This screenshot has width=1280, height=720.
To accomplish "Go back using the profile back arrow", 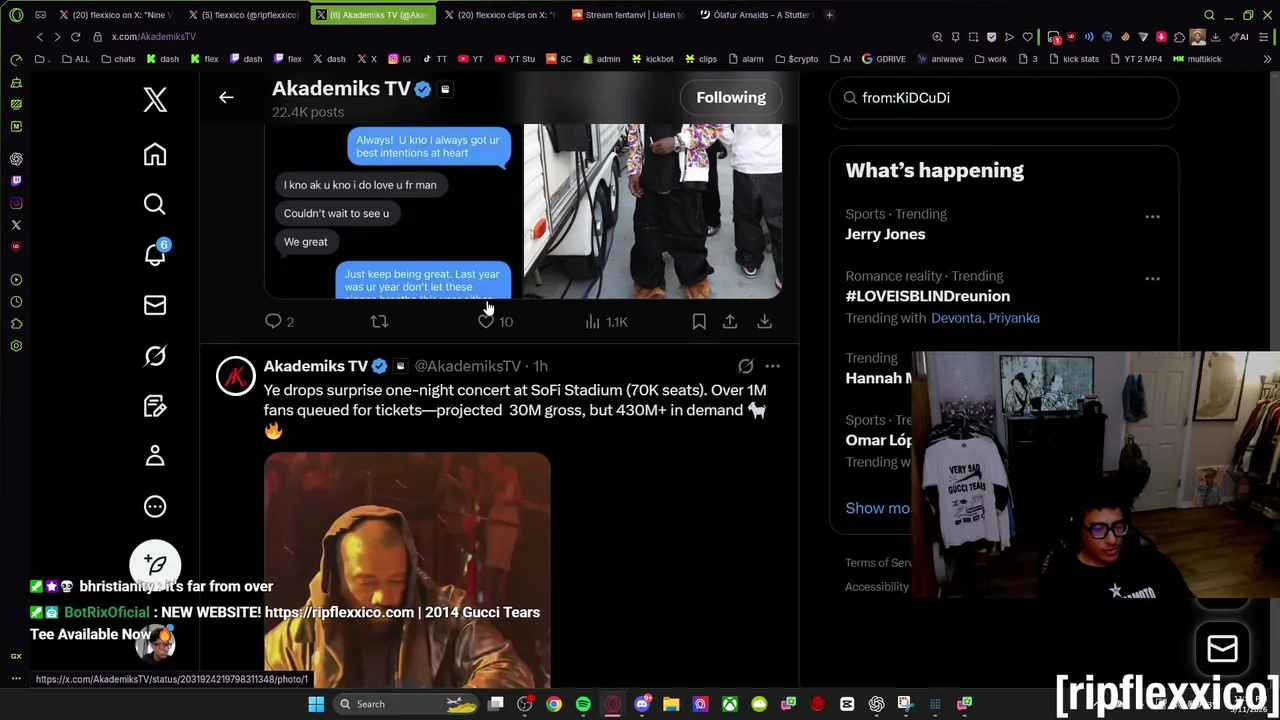I will coord(226,97).
